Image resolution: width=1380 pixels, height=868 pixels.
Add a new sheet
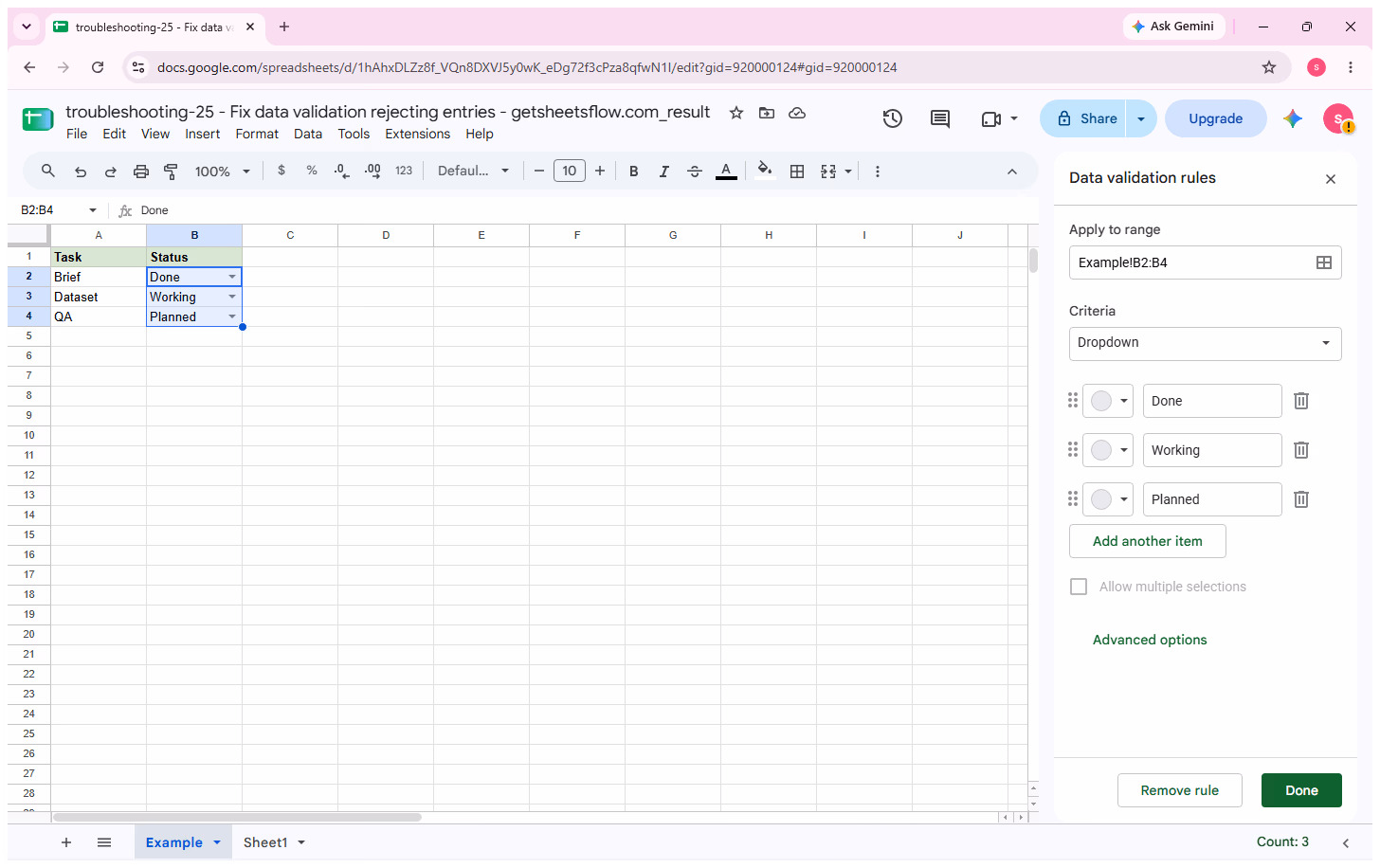[66, 842]
